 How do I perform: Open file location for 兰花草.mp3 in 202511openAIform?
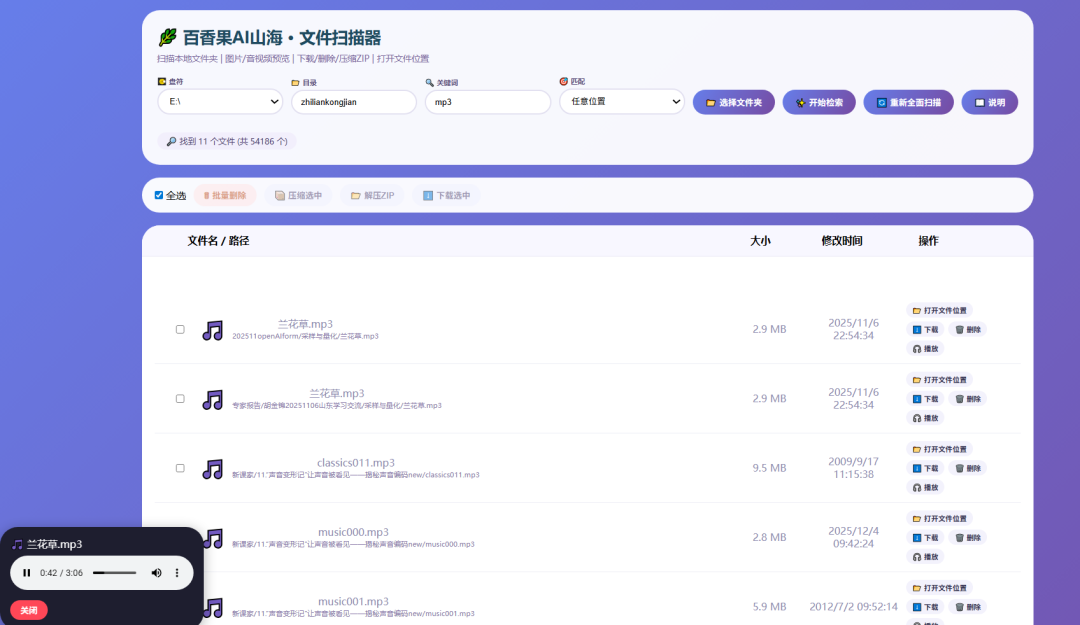pos(939,310)
